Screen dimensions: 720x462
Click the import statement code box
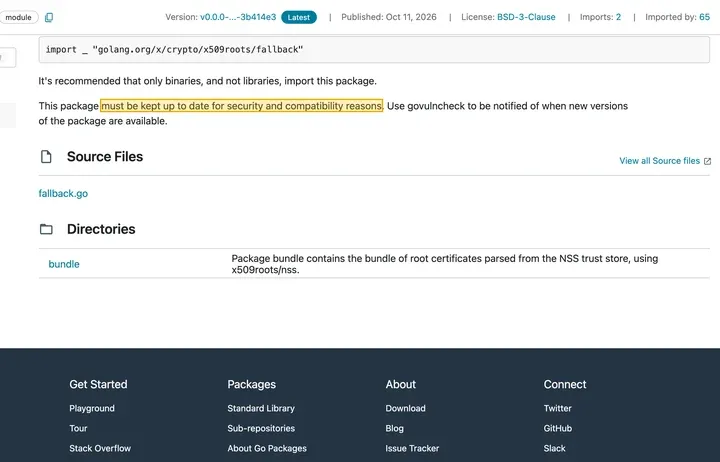tap(374, 50)
